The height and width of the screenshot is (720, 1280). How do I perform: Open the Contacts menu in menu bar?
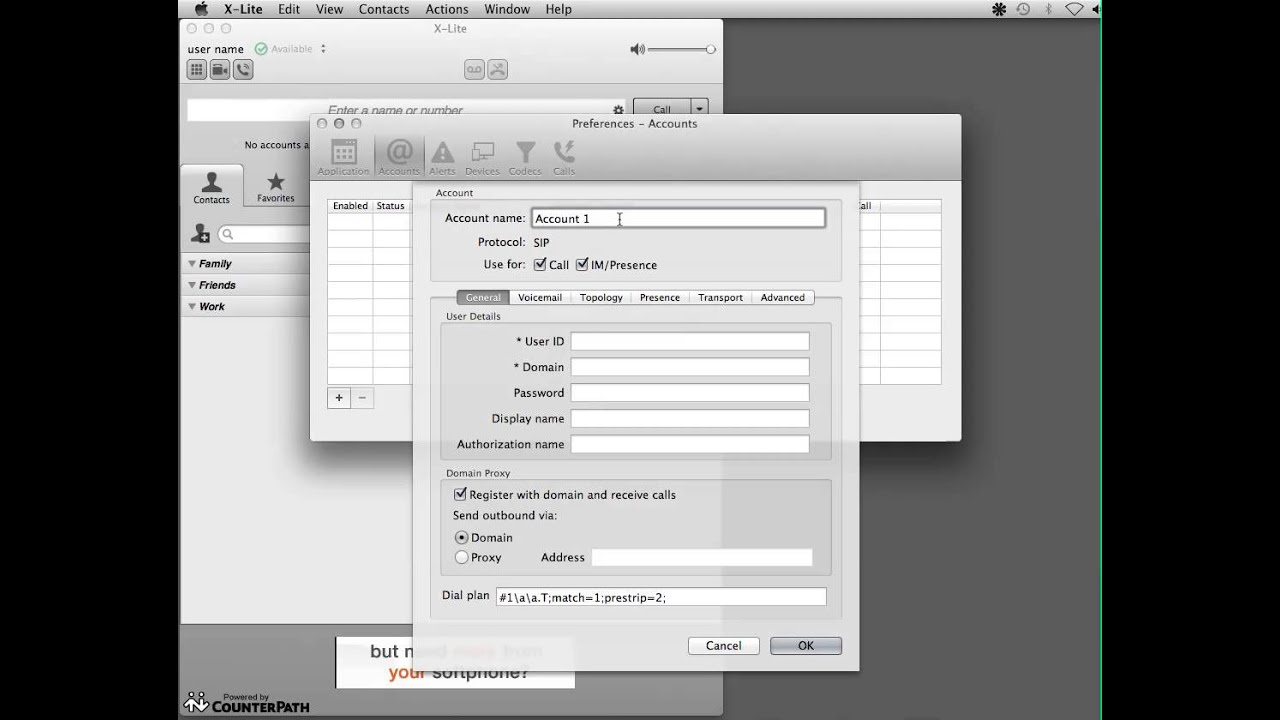click(x=384, y=9)
